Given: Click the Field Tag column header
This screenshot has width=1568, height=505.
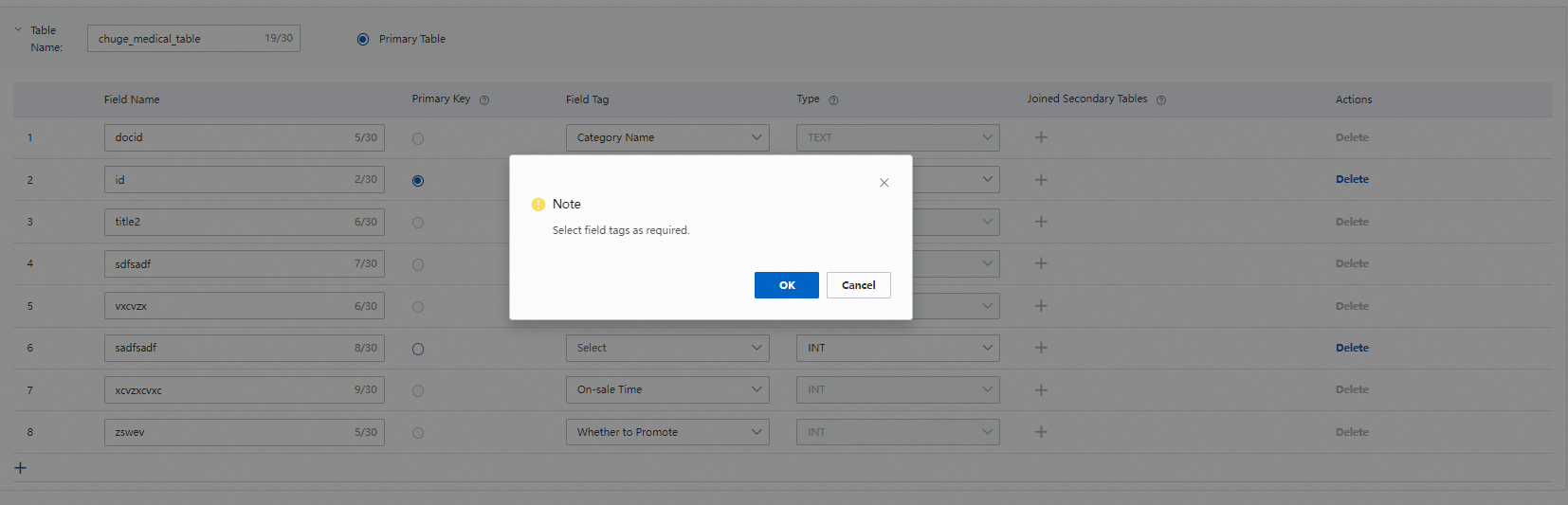Looking at the screenshot, I should click(x=588, y=99).
